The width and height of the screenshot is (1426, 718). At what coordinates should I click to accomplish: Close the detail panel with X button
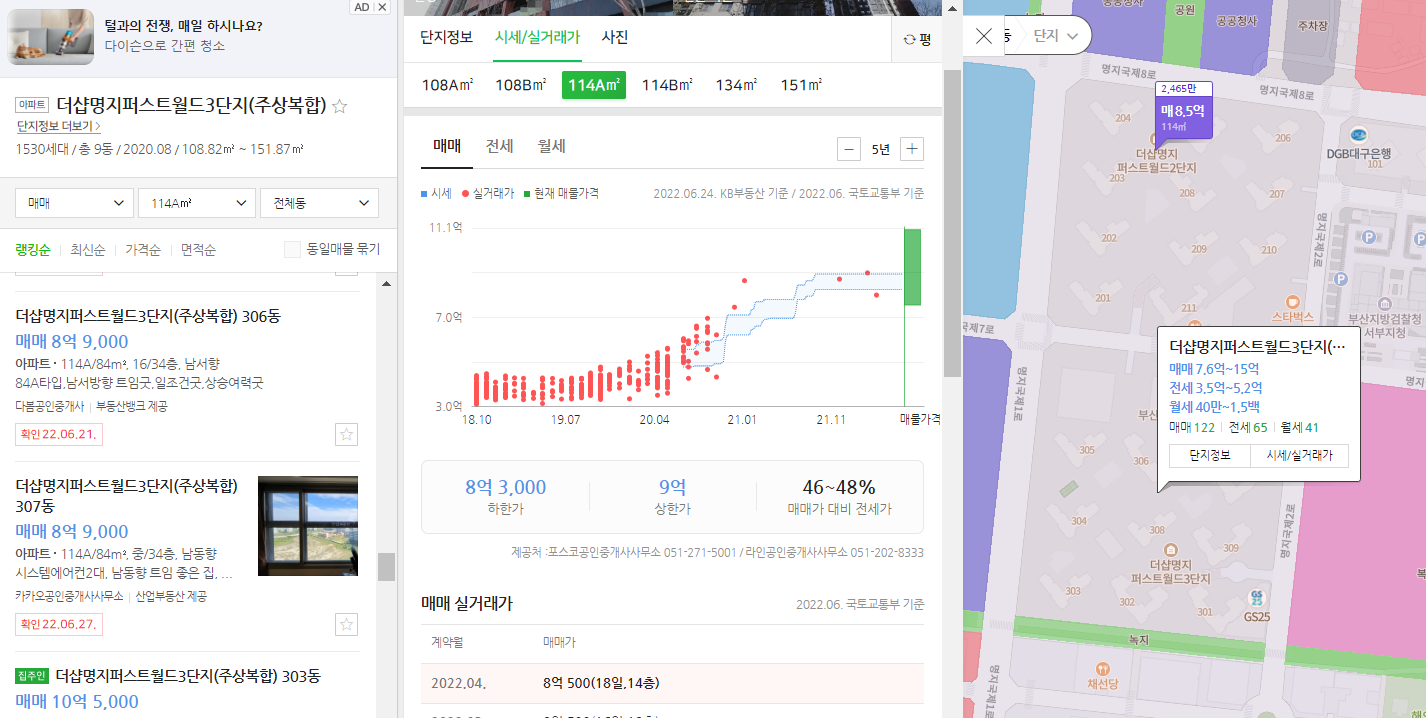tap(984, 36)
